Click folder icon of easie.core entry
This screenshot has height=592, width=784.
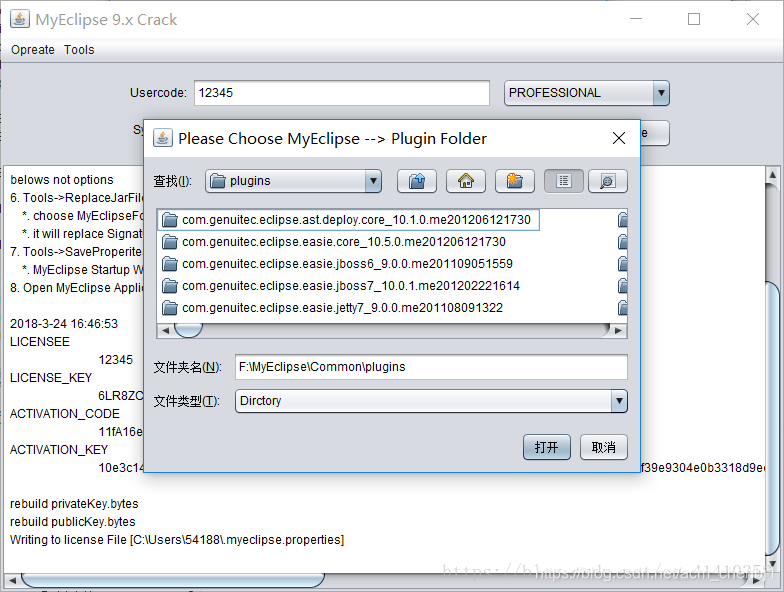pos(170,242)
